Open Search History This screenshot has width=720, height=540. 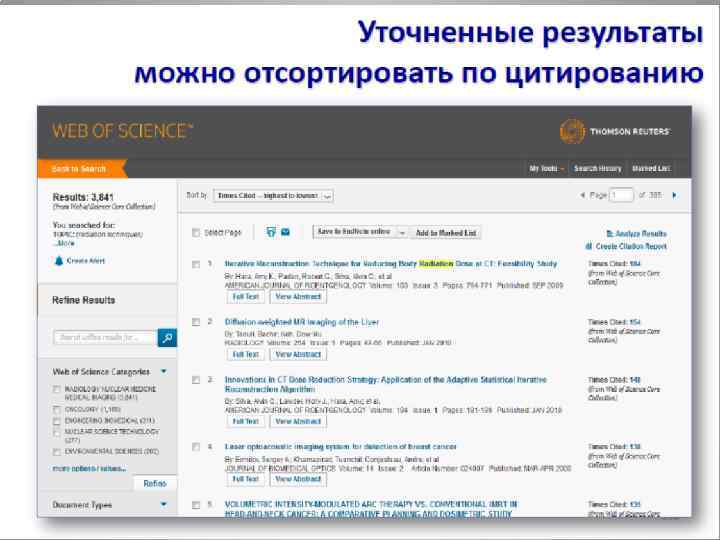click(x=597, y=169)
